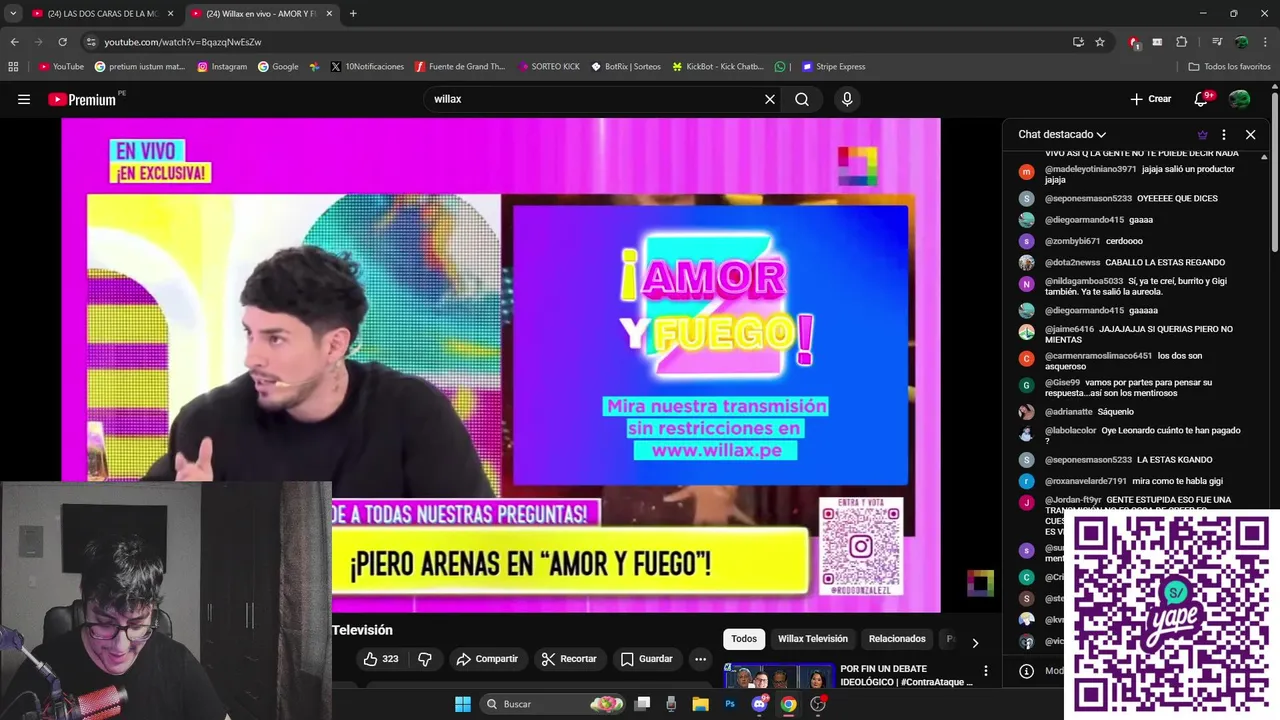
Task: Open WhatsApp bookmark icon
Action: click(780, 67)
